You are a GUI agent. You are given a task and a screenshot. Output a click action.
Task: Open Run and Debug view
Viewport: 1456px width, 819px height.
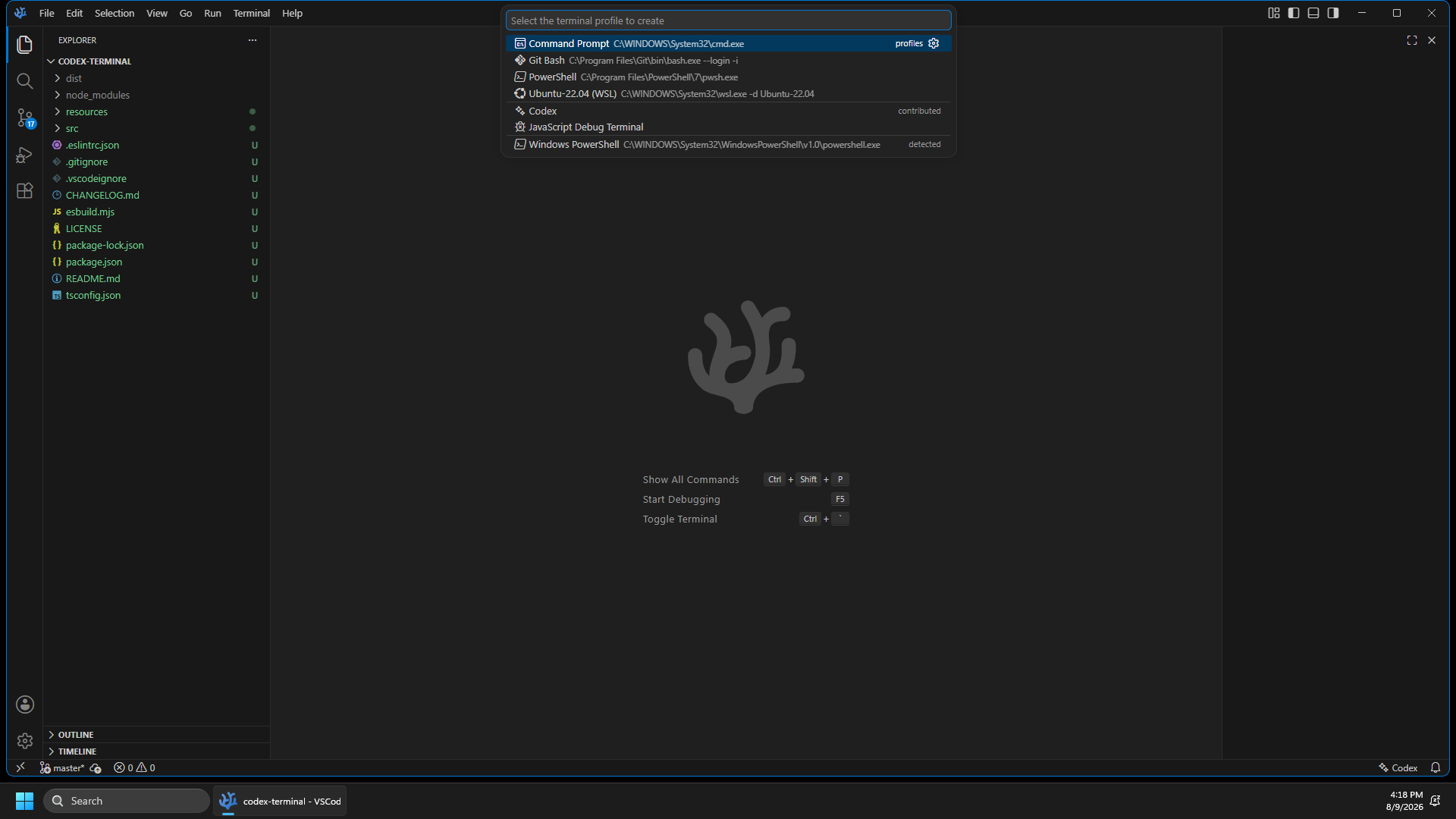click(x=24, y=155)
